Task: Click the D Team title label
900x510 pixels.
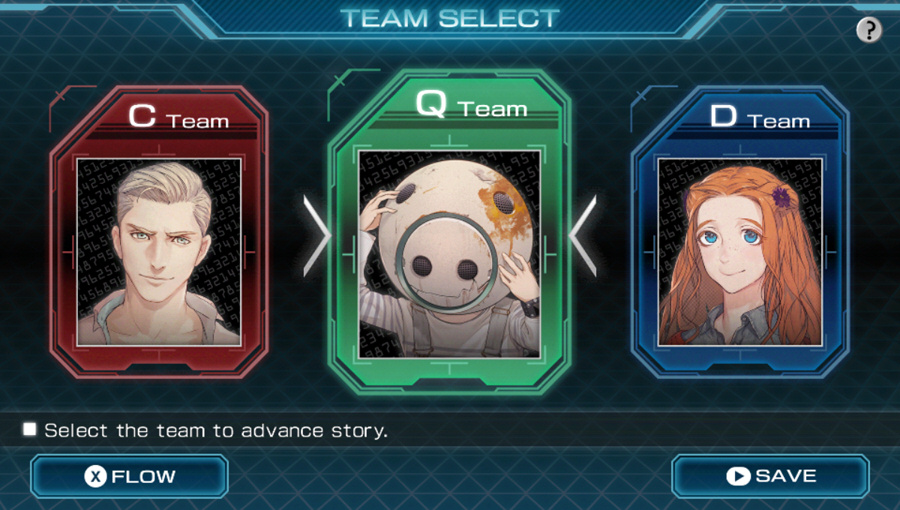Action: 760,116
